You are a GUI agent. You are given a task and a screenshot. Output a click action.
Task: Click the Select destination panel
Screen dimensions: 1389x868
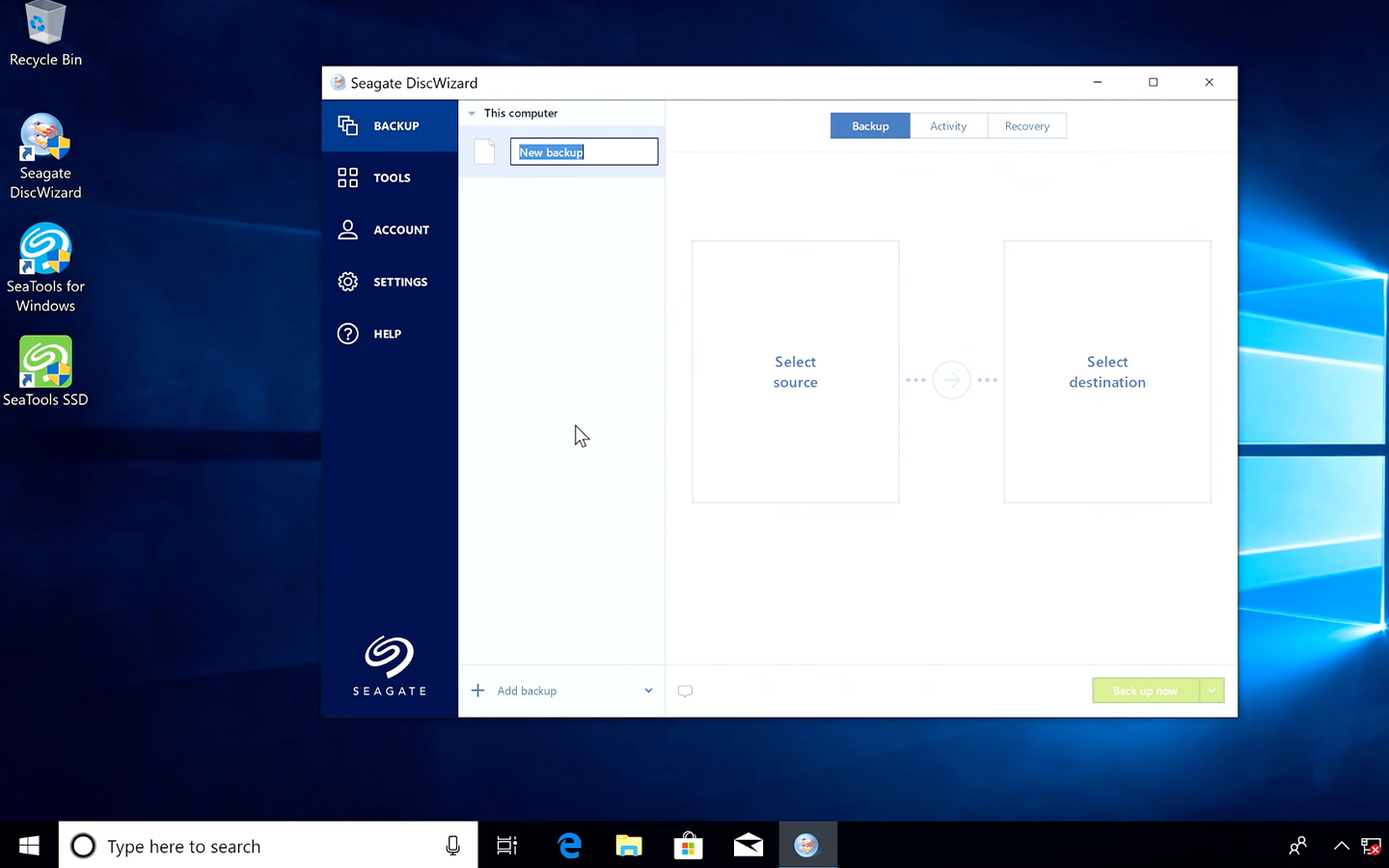1106,372
